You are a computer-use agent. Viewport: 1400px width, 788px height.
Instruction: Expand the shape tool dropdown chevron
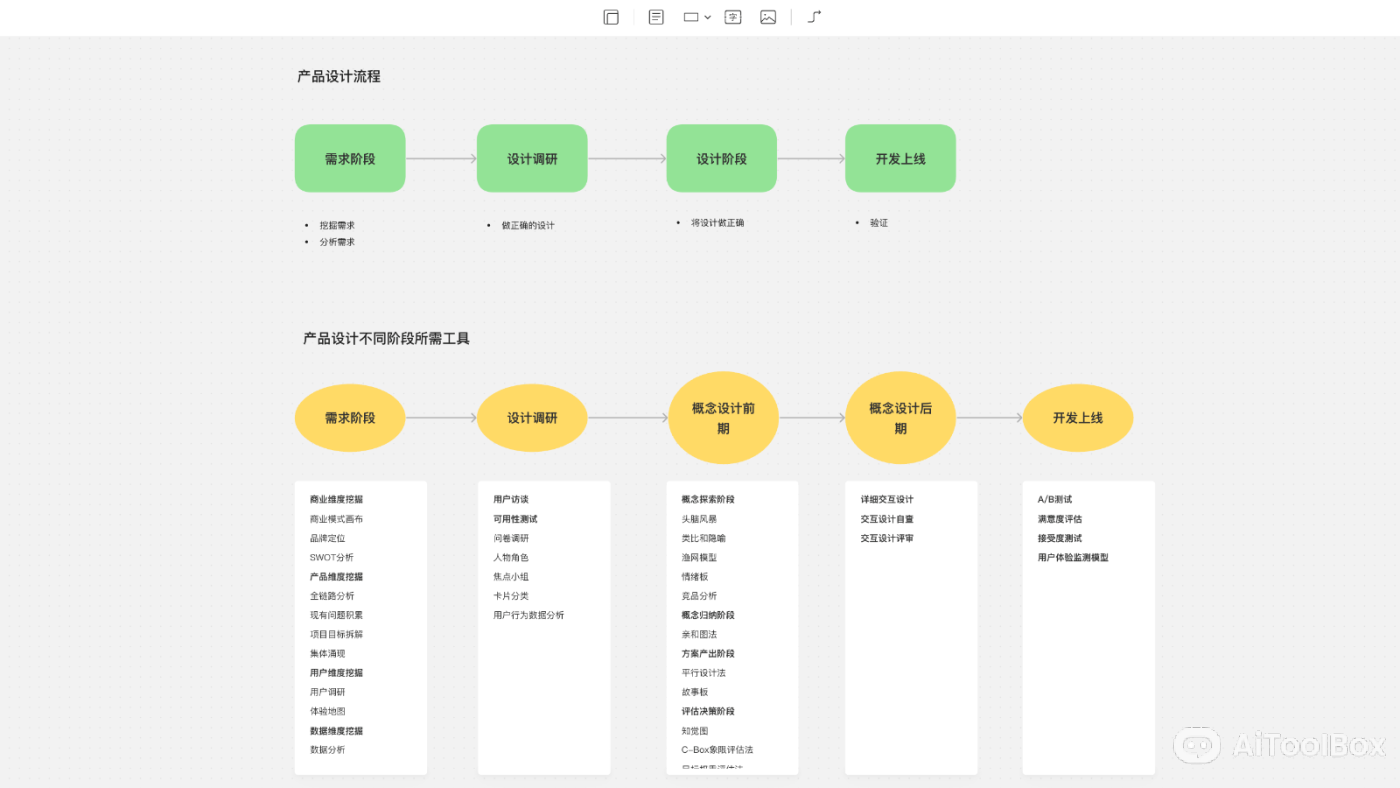(708, 17)
